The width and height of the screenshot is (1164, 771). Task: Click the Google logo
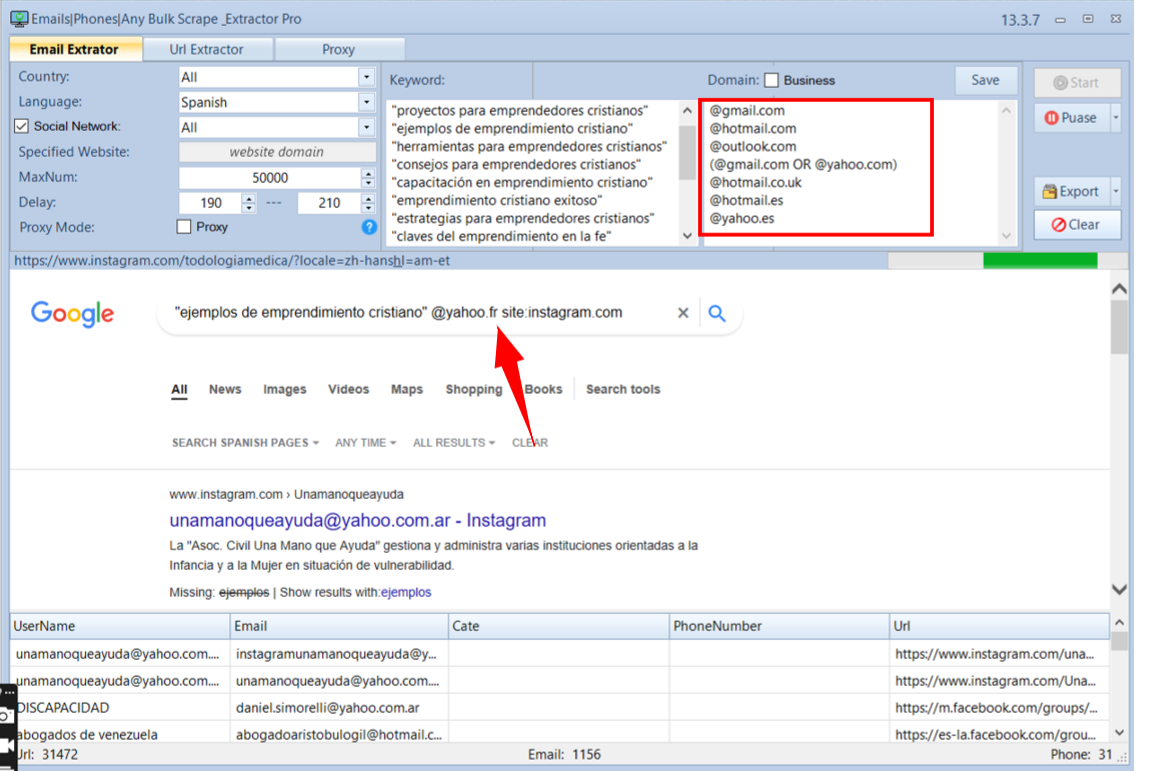73,314
